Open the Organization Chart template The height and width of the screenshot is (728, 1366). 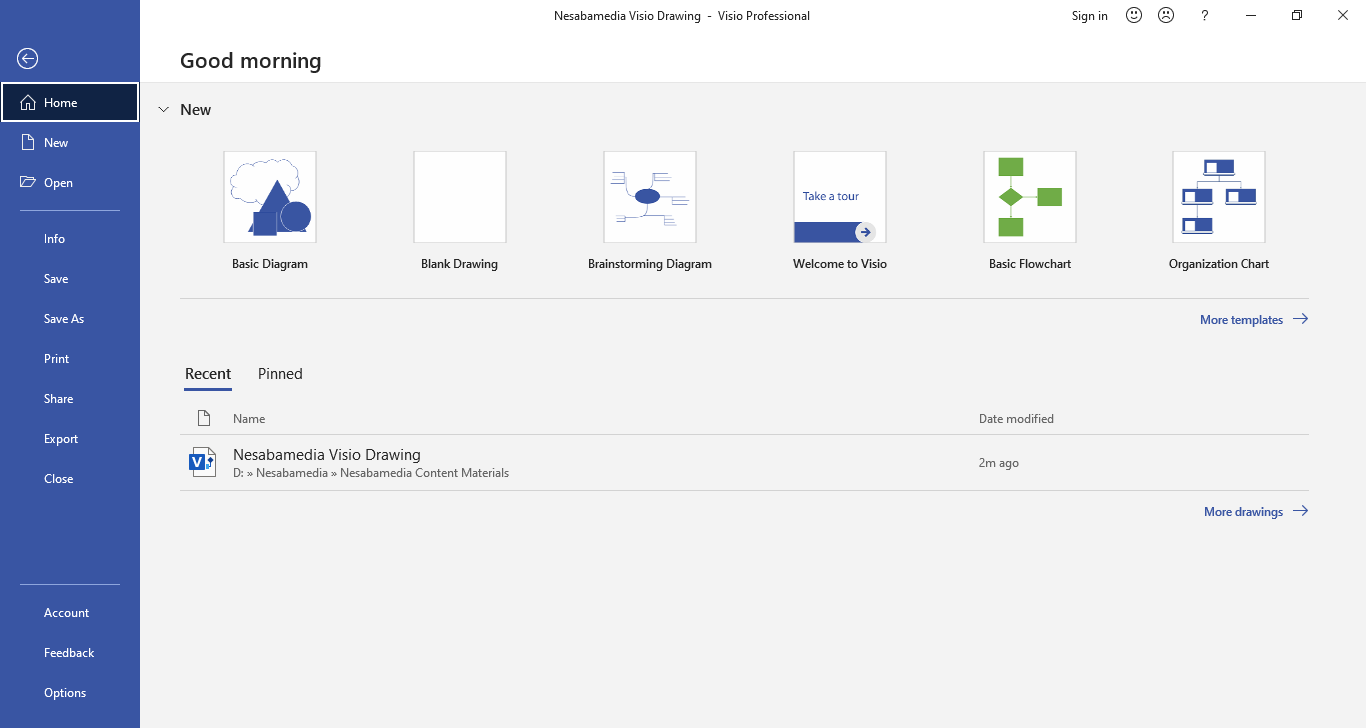(1219, 197)
